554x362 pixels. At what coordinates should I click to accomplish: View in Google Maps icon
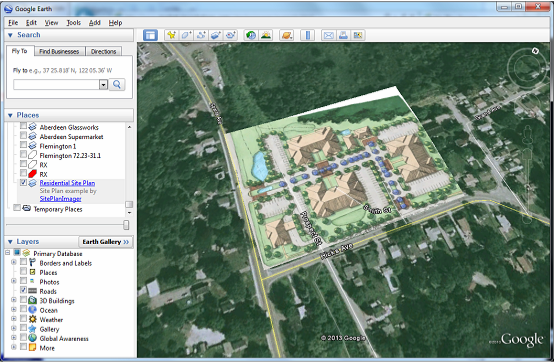pyautogui.click(x=358, y=35)
